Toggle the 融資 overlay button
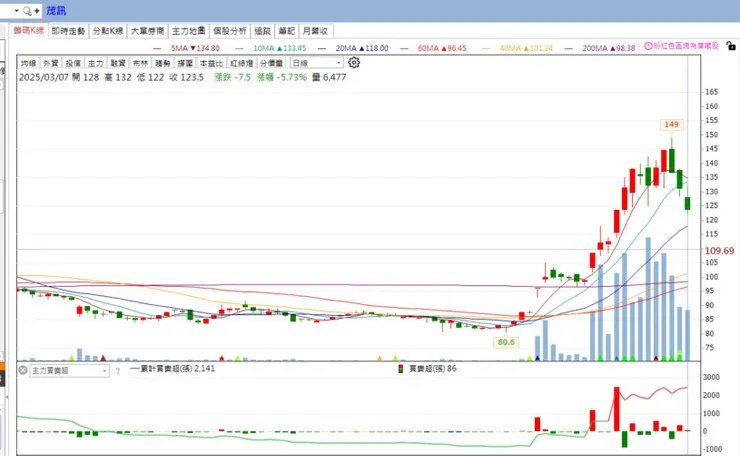 click(118, 63)
